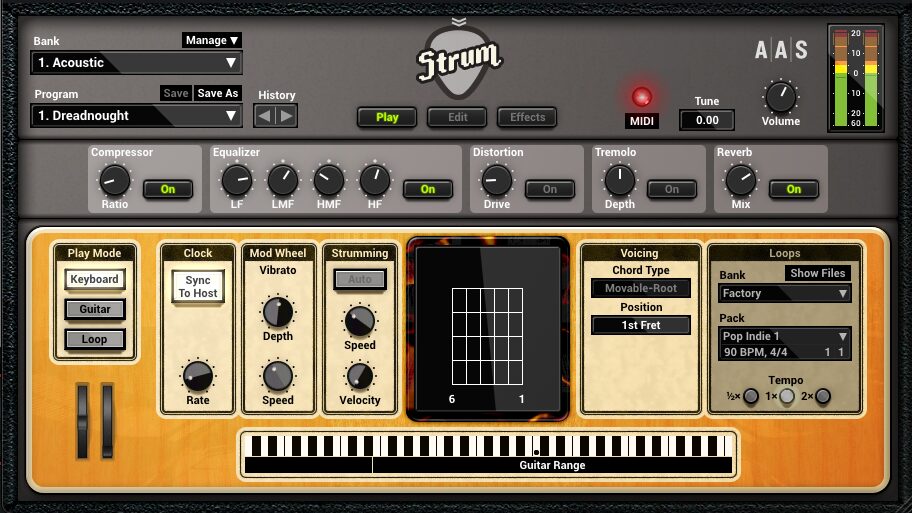Image resolution: width=912 pixels, height=513 pixels.
Task: Select 2x tempo radio button
Action: point(822,397)
